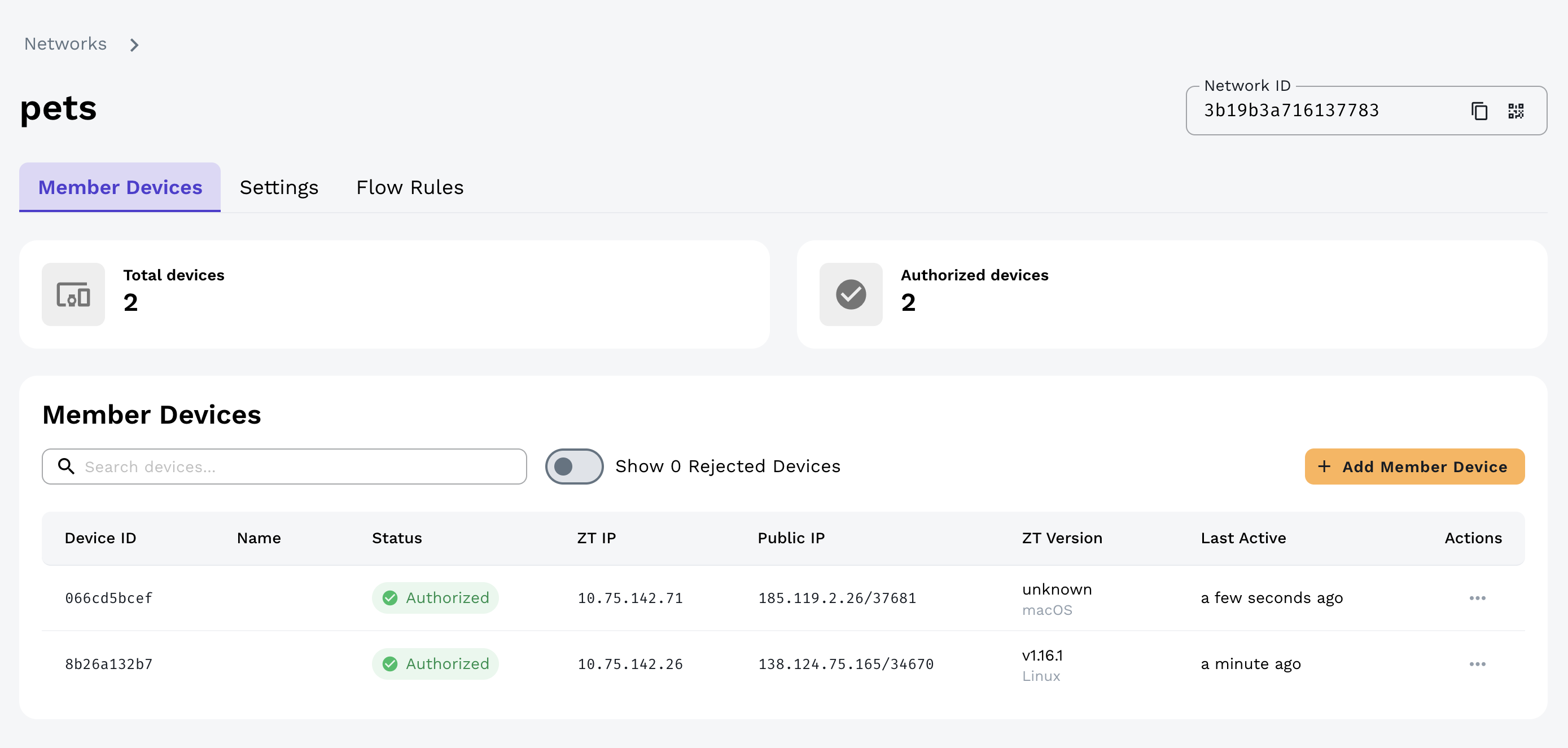Click the Last Active column header

click(x=1243, y=538)
